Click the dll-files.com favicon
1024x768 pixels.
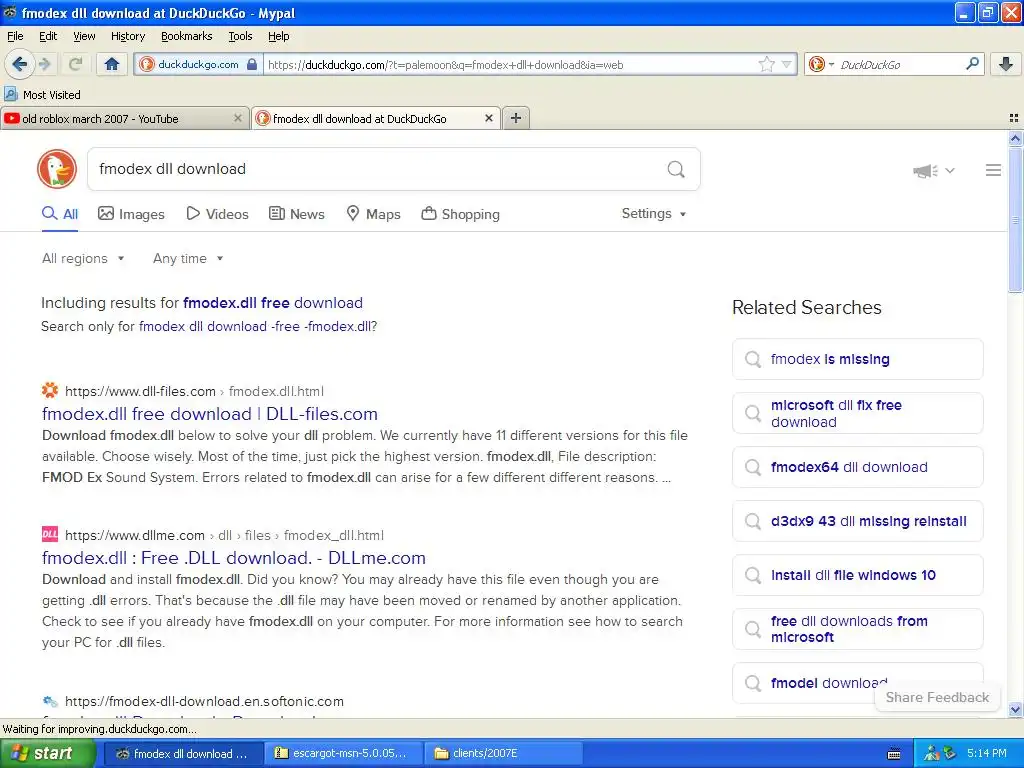(x=50, y=391)
